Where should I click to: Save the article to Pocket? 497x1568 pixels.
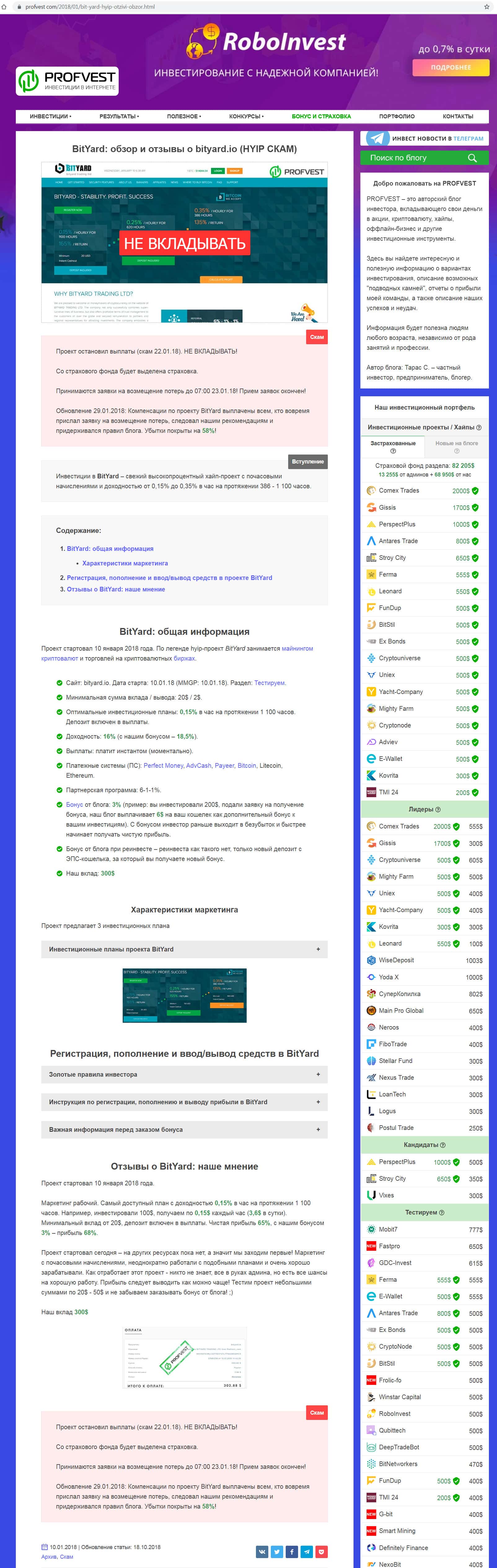[x=322, y=1552]
